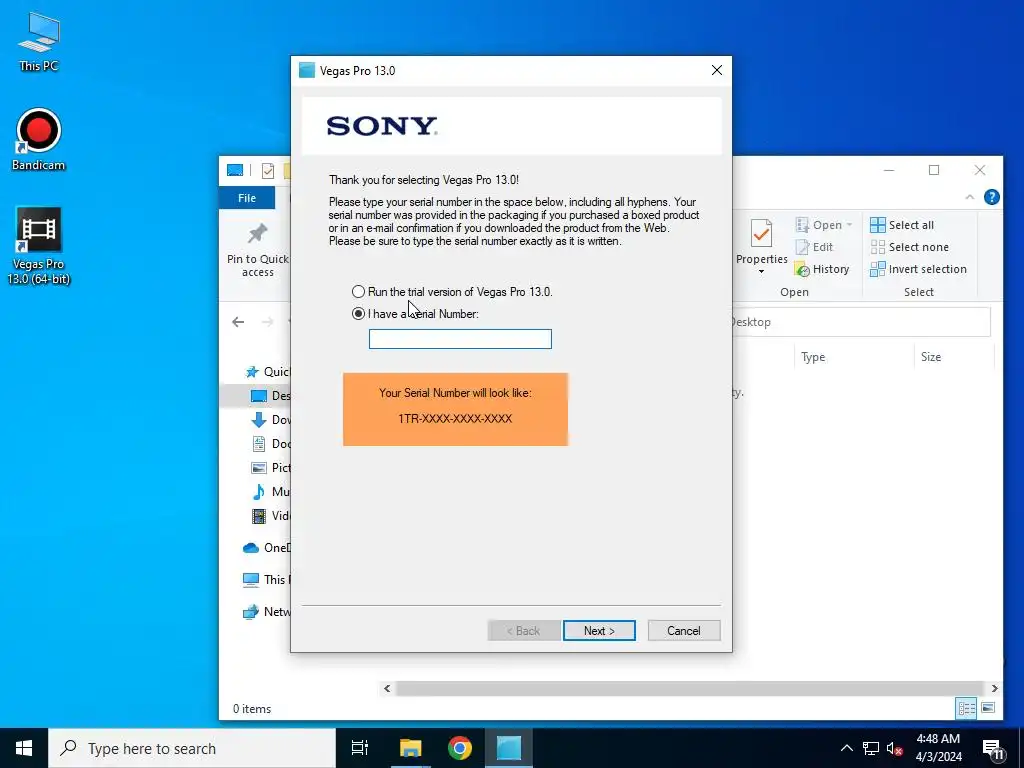Click the network tray icon
This screenshot has width=1024, height=768.
871,748
